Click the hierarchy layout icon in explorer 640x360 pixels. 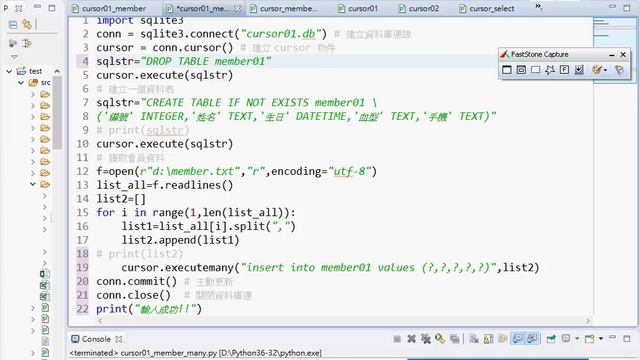(27, 43)
